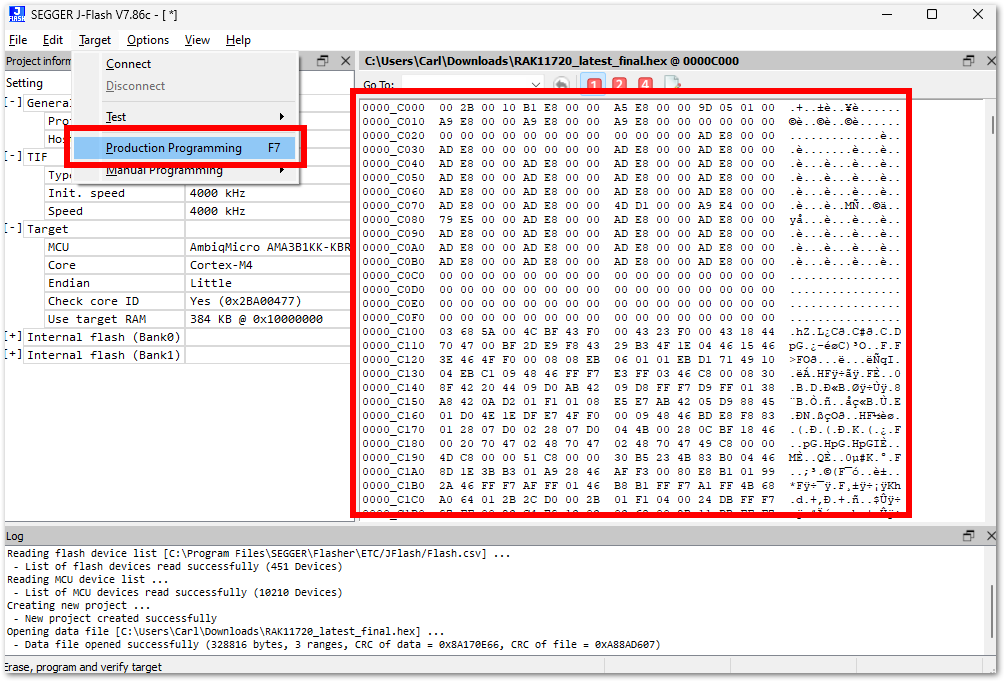The image size is (1005, 682).
Task: Open the File menu
Action: pyautogui.click(x=18, y=40)
